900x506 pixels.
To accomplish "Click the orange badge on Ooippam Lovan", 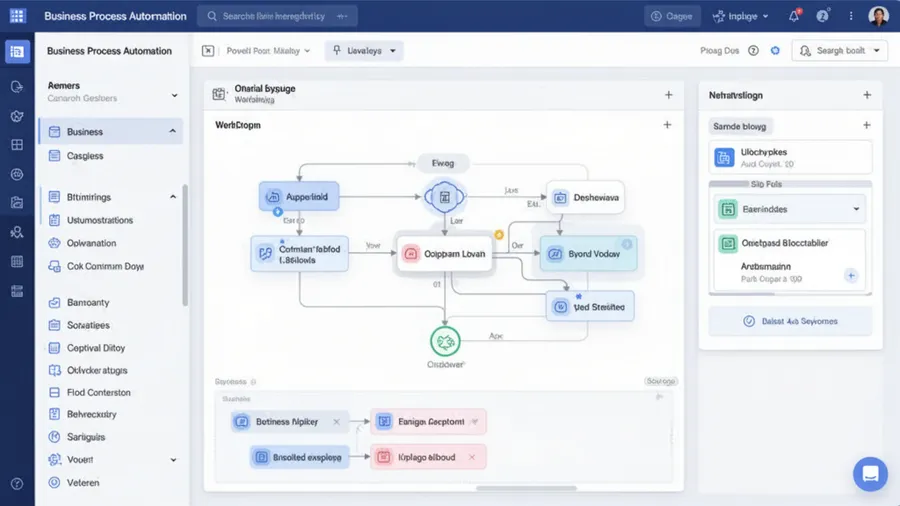I will [499, 235].
